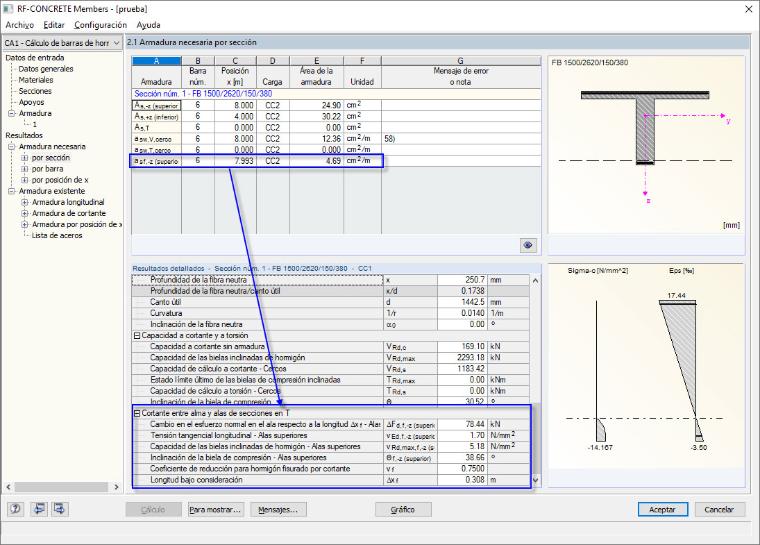Expand the por posición de x node

coord(25,180)
